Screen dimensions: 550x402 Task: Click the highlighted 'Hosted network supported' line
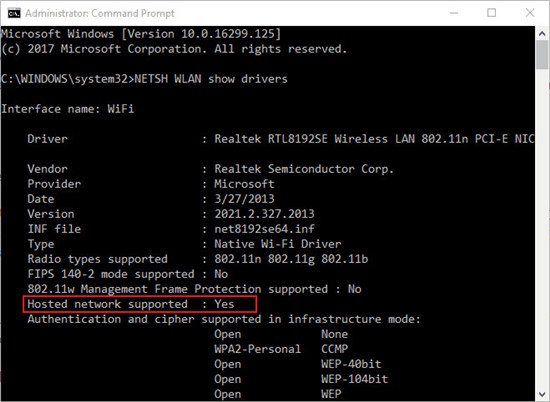[140, 304]
